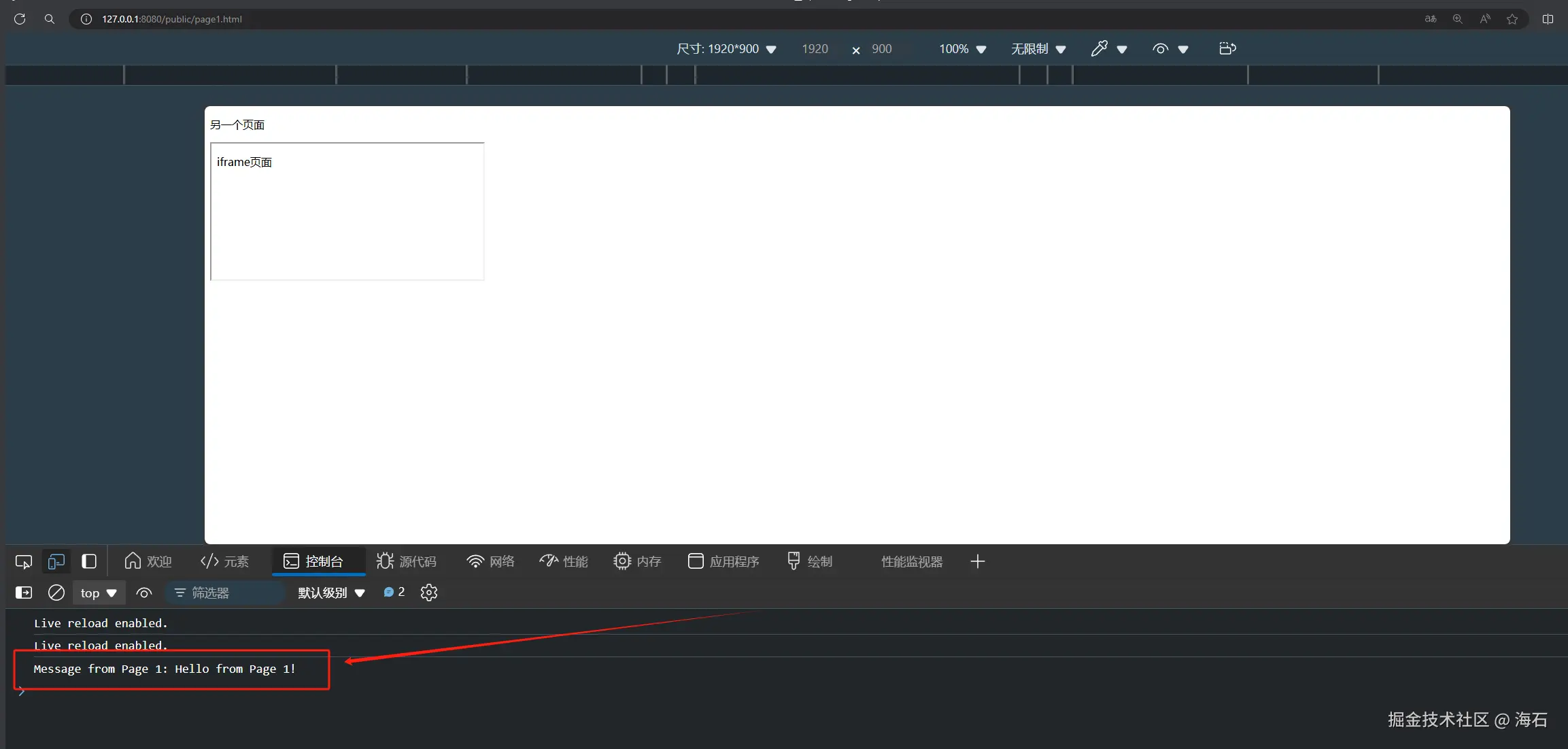
Task: Open console settings with the gear icon
Action: pyautogui.click(x=428, y=593)
